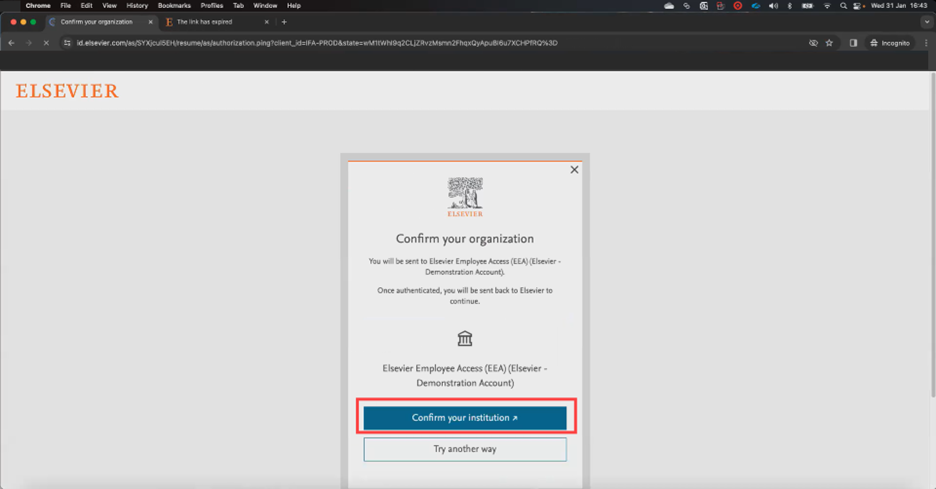The width and height of the screenshot is (936, 489).
Task: Open the Window menu
Action: (265, 5)
